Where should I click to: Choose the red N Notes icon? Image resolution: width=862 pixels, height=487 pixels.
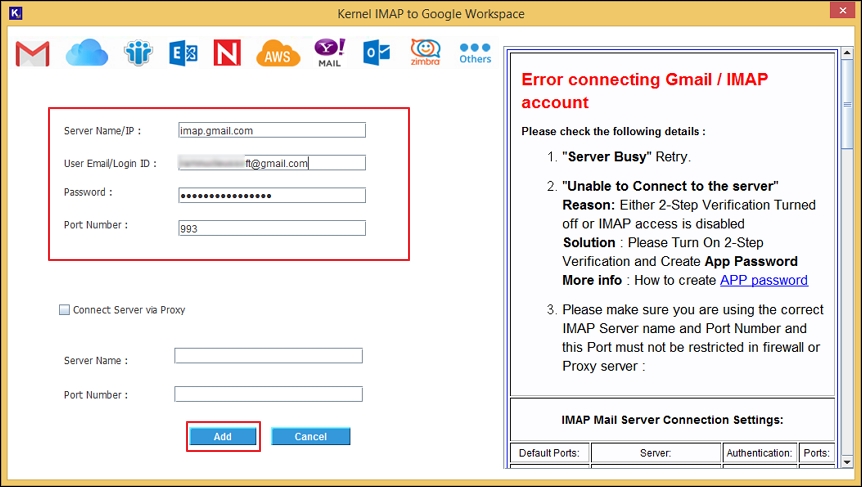pyautogui.click(x=227, y=53)
